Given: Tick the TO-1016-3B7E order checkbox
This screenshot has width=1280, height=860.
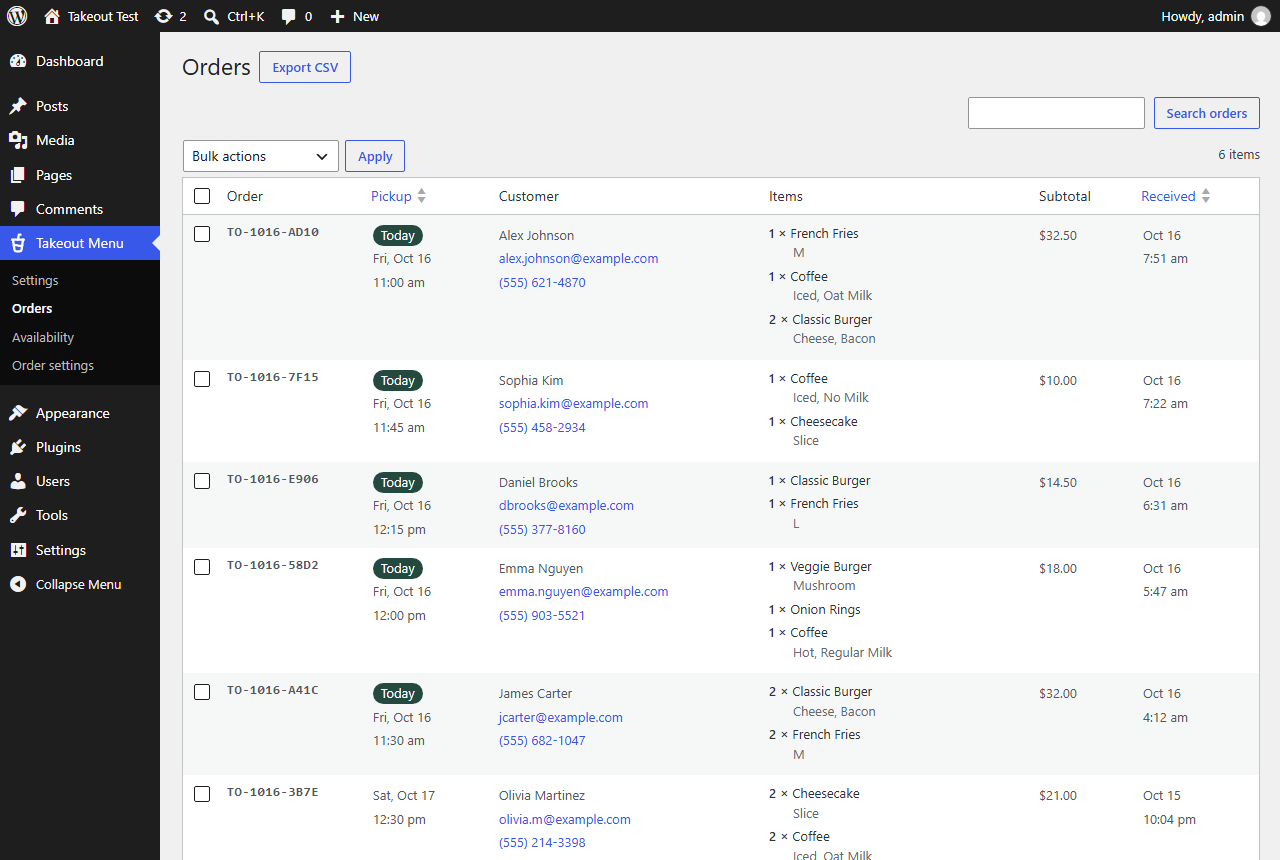Looking at the screenshot, I should click(202, 794).
